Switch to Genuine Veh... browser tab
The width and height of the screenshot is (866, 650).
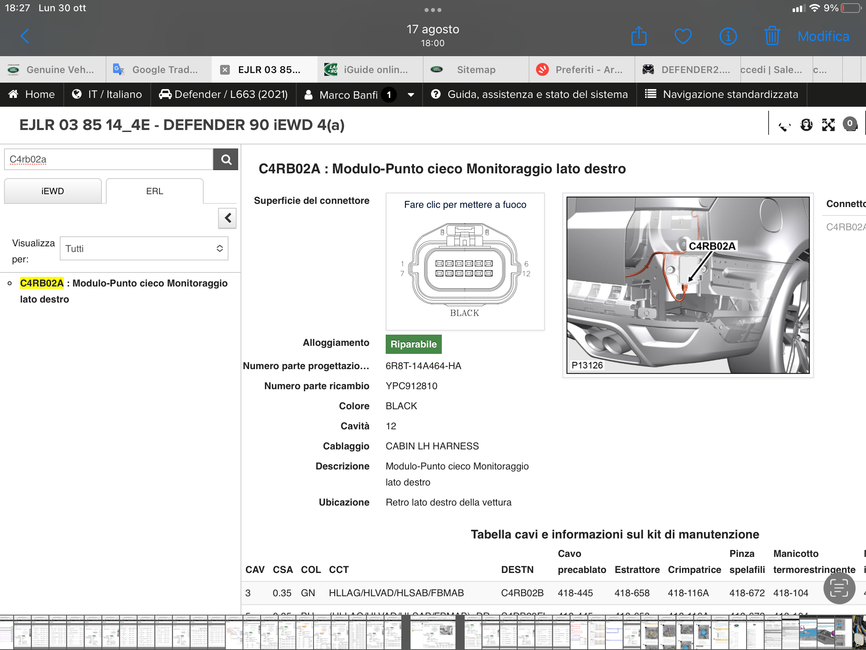pyautogui.click(x=53, y=70)
